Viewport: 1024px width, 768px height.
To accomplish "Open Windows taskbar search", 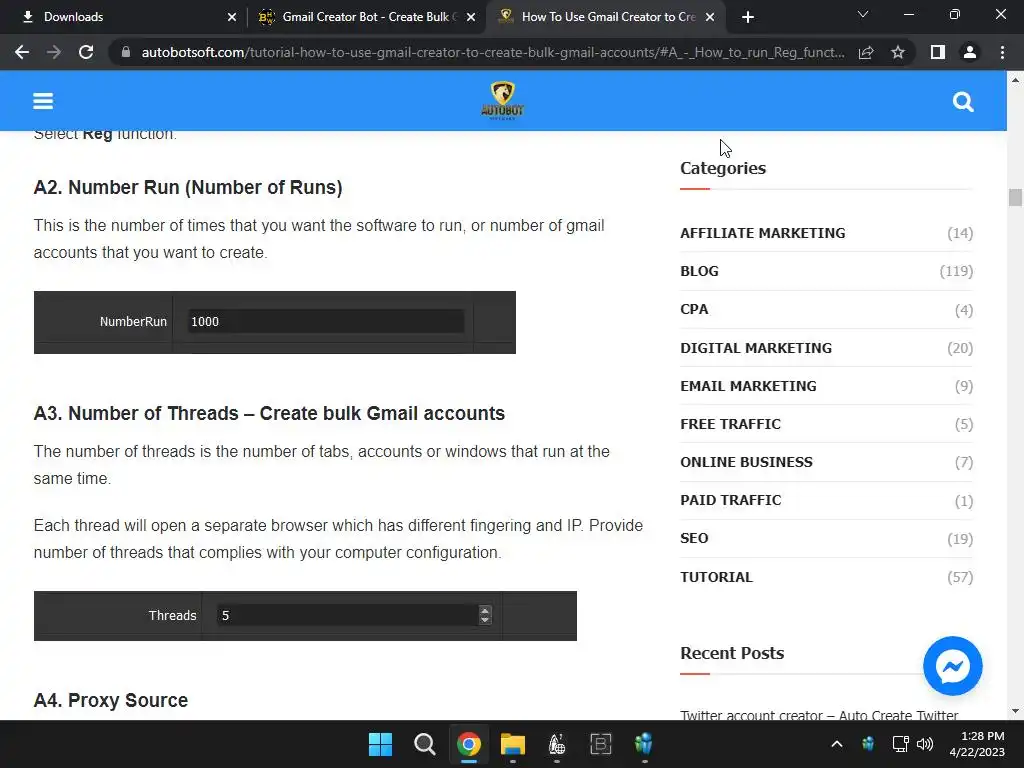I will (424, 744).
